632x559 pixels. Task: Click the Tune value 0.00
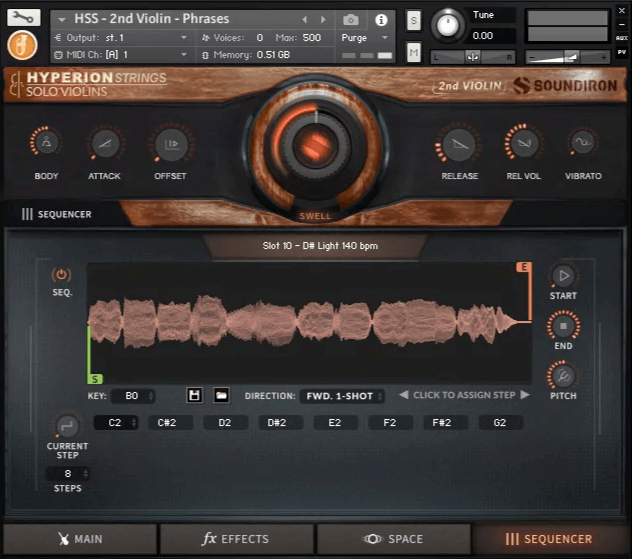[x=483, y=36]
